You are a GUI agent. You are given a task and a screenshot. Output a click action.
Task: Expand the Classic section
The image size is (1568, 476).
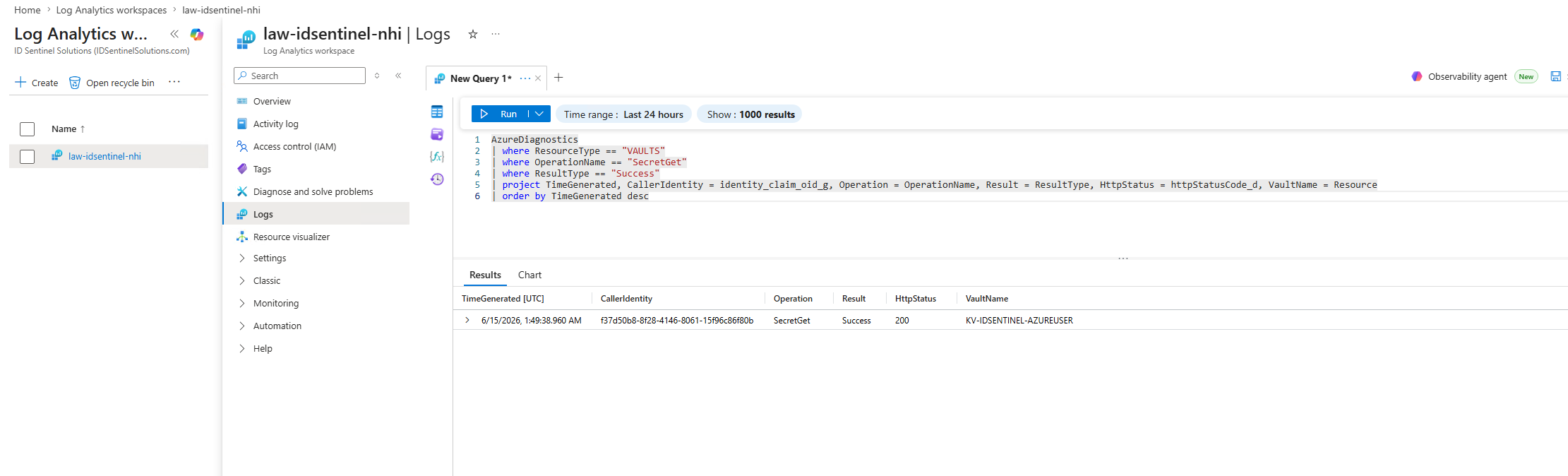coord(242,280)
